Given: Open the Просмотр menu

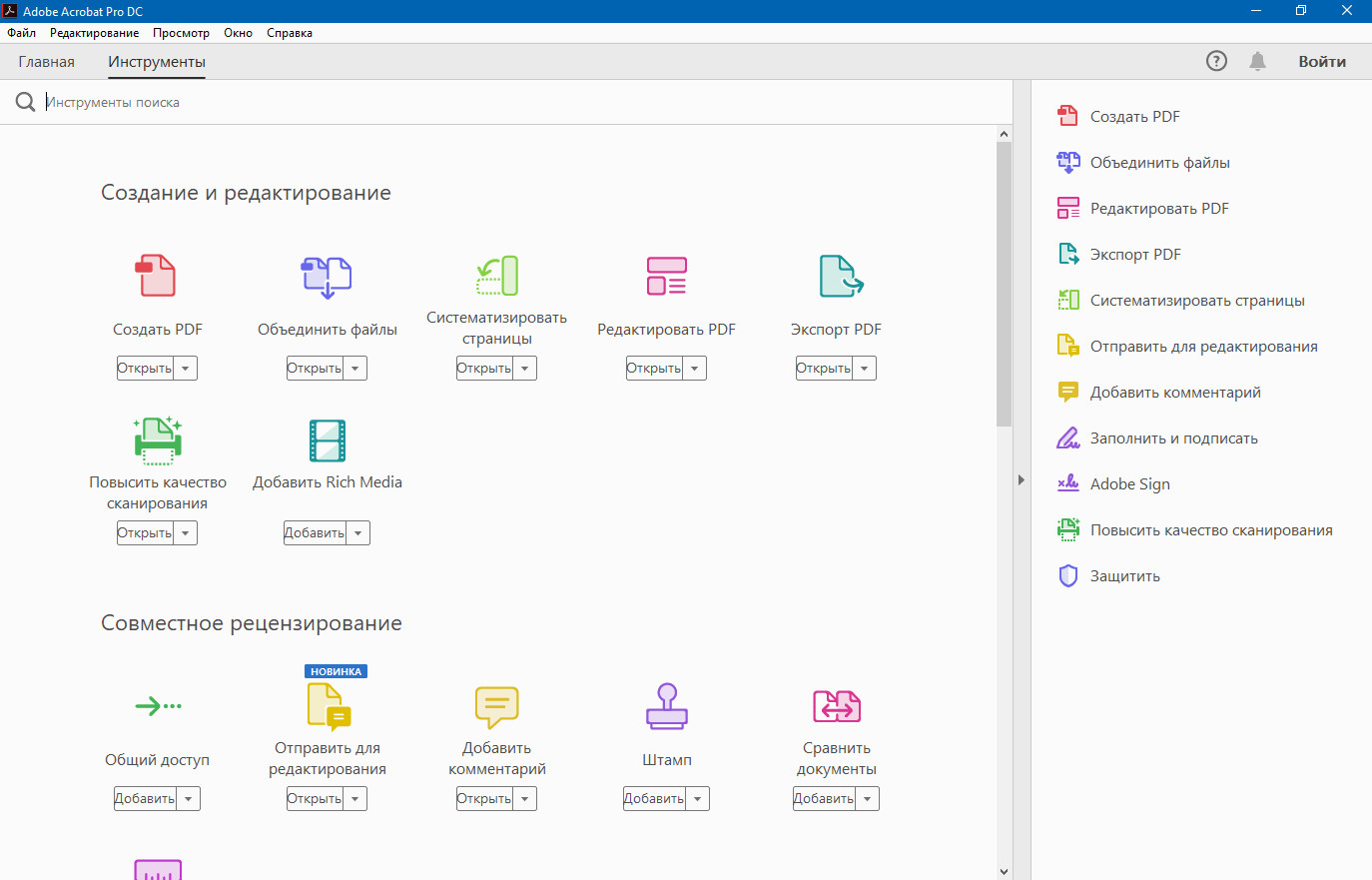Looking at the screenshot, I should click(x=181, y=33).
